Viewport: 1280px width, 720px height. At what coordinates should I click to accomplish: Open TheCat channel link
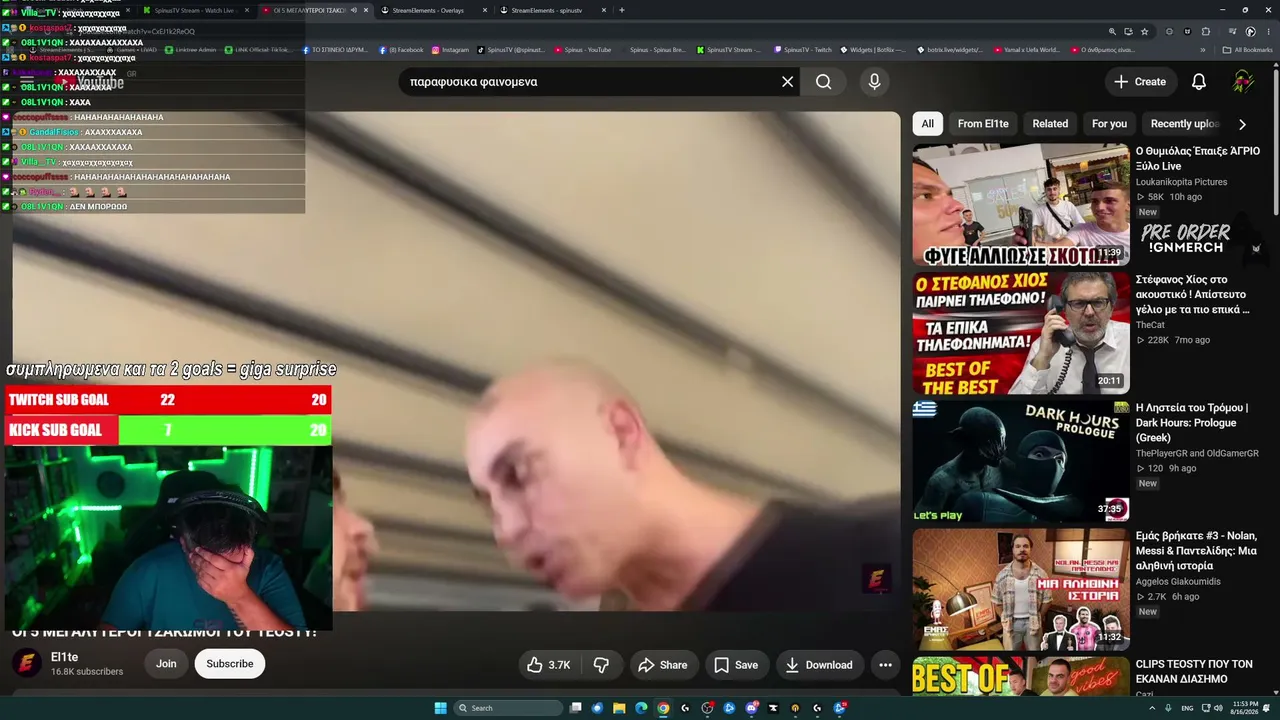coord(1150,325)
